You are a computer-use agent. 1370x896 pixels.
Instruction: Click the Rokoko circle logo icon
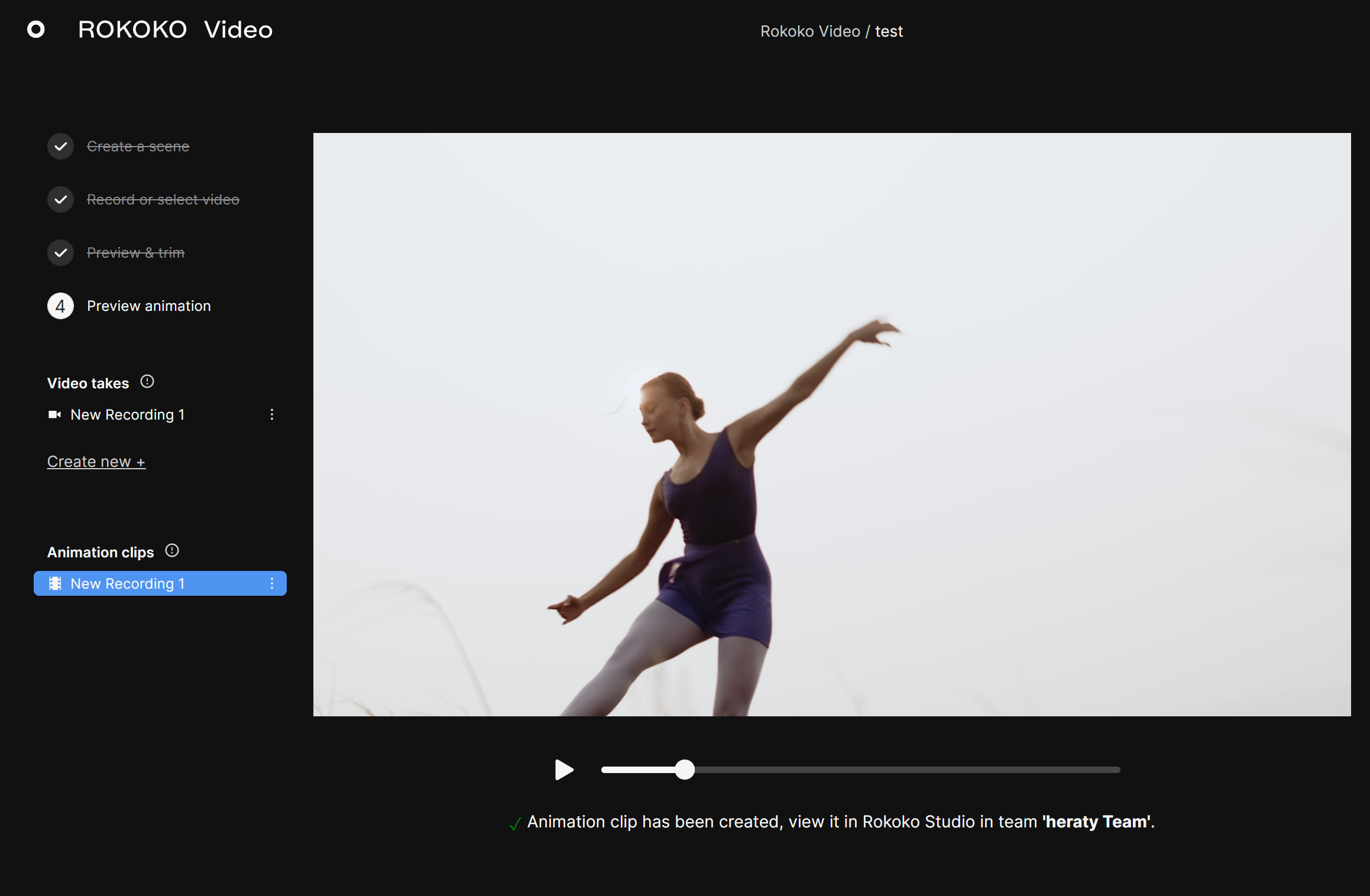click(x=36, y=30)
